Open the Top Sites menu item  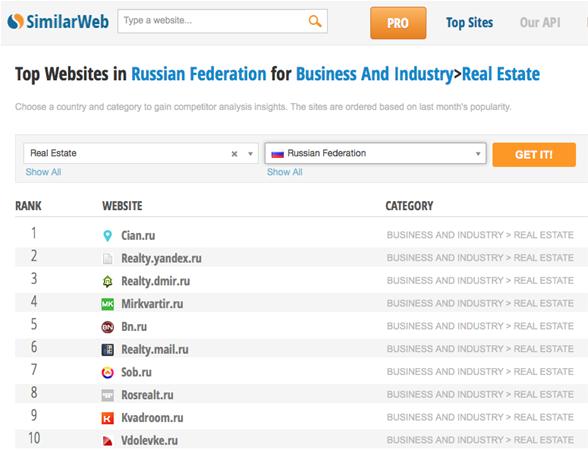click(469, 22)
